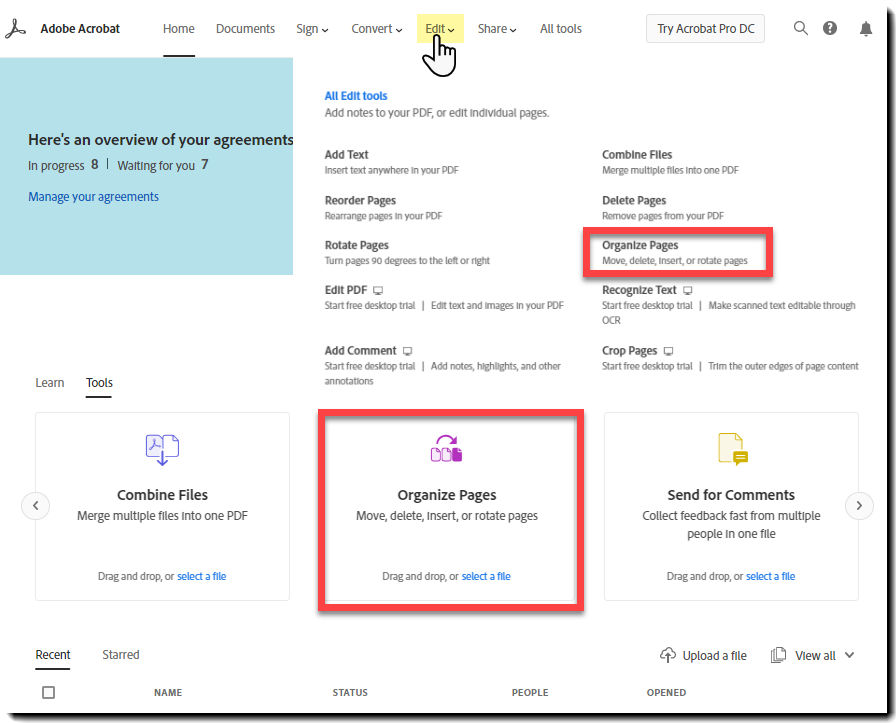Open the Documents menu item

point(245,29)
